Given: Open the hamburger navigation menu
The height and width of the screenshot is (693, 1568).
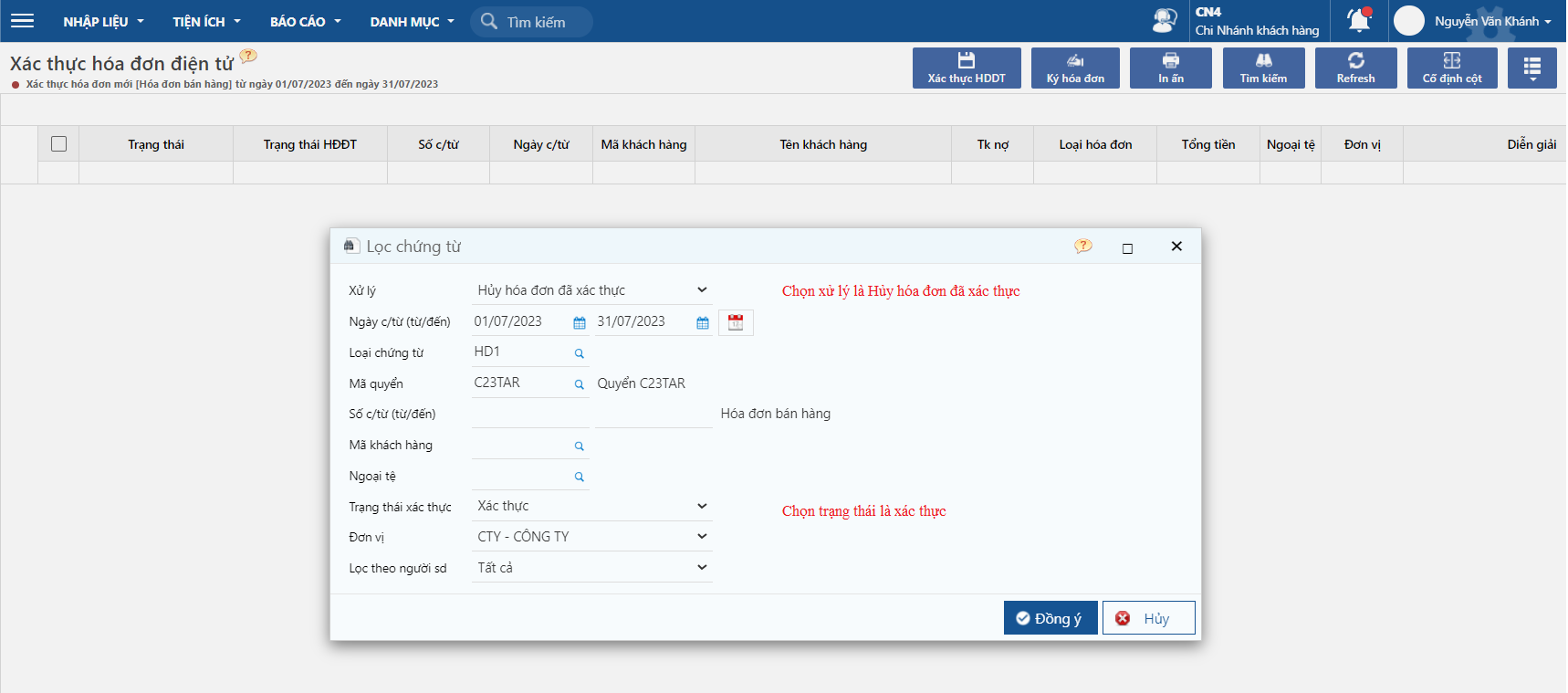Looking at the screenshot, I should tap(22, 21).
